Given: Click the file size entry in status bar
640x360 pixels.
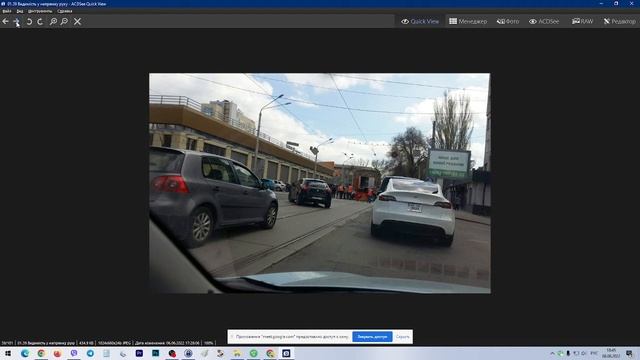Looking at the screenshot, I should (x=86, y=343).
